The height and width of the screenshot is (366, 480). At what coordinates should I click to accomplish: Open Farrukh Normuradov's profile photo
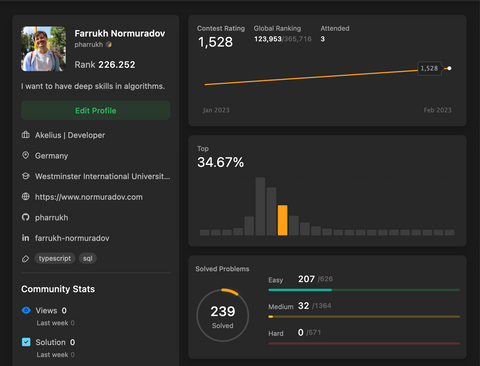pyautogui.click(x=43, y=49)
